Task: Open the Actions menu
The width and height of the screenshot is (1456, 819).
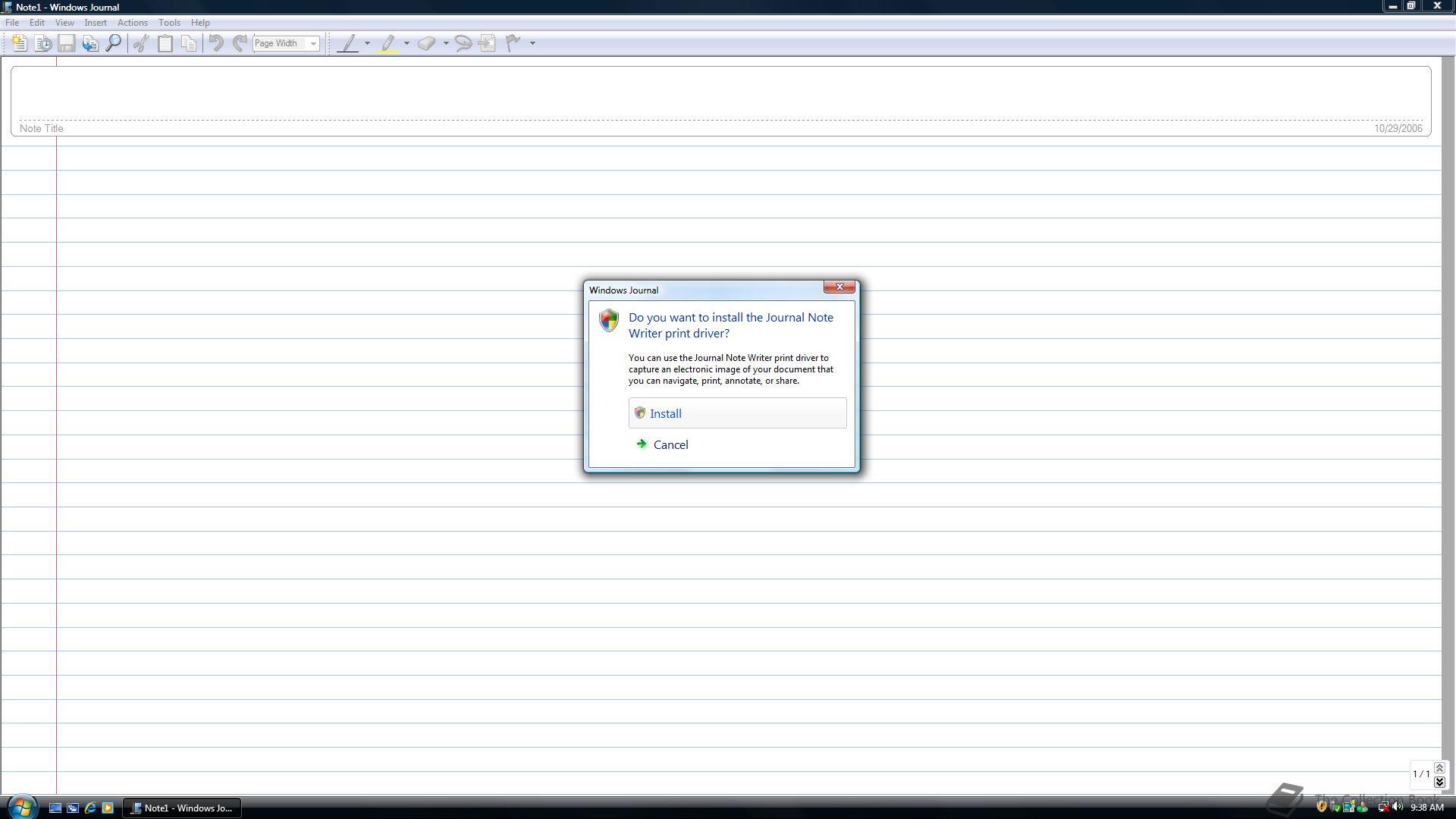Action: click(x=133, y=23)
